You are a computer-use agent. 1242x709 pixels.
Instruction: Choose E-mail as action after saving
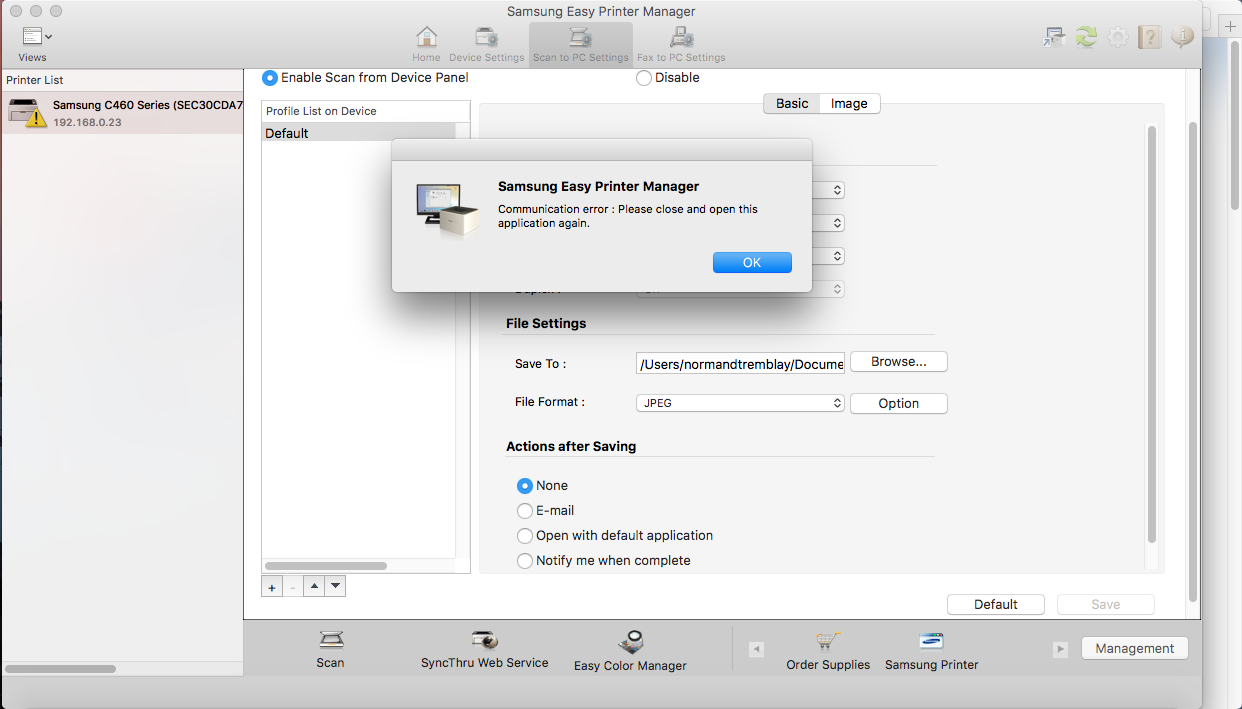click(525, 511)
